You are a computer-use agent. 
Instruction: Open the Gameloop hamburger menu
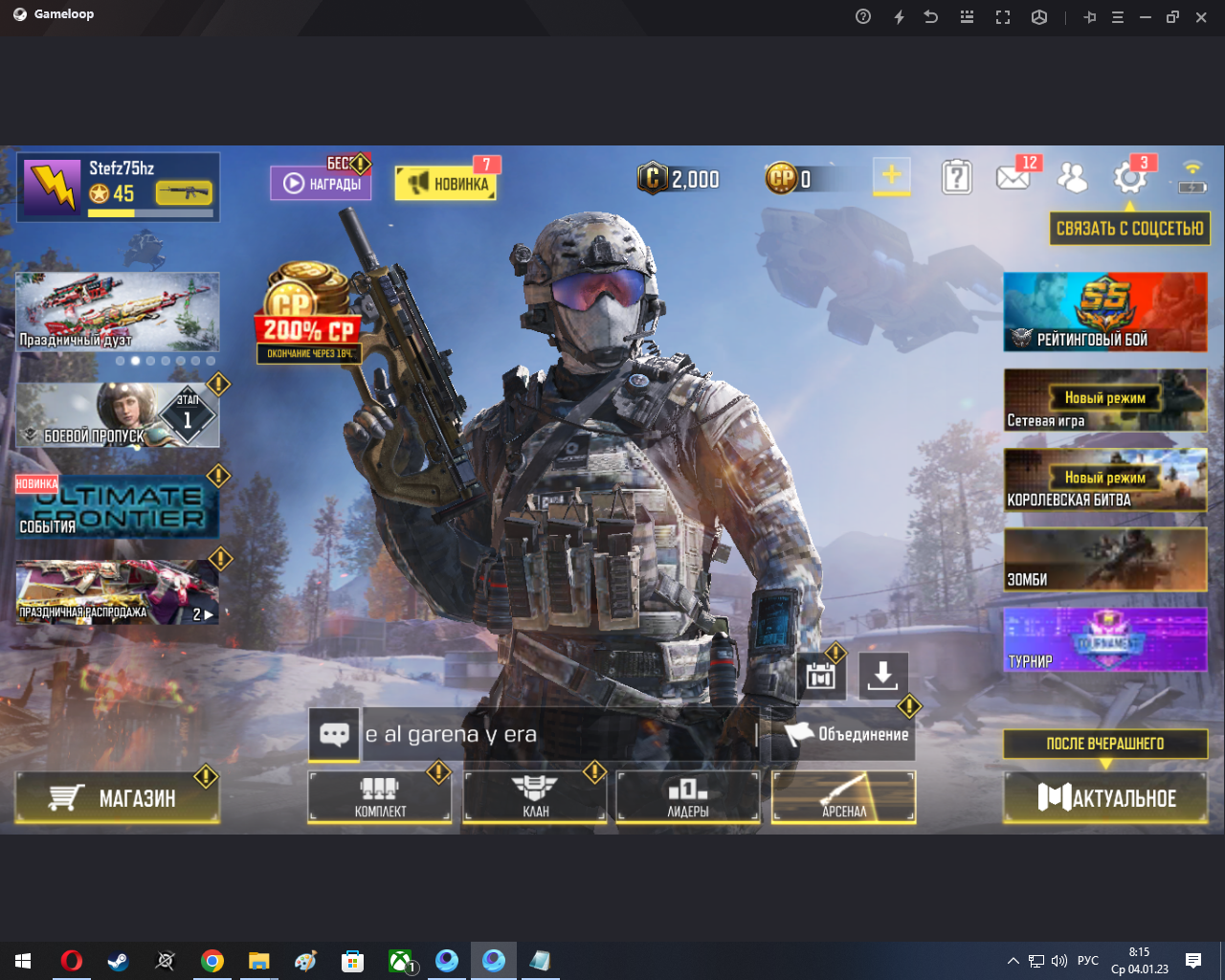[1117, 16]
